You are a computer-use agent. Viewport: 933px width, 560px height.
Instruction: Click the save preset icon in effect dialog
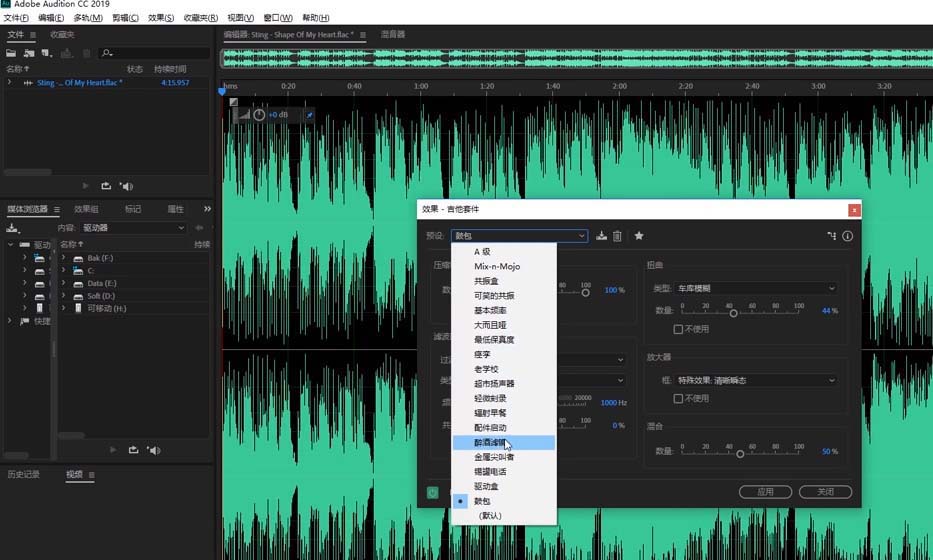pos(602,236)
